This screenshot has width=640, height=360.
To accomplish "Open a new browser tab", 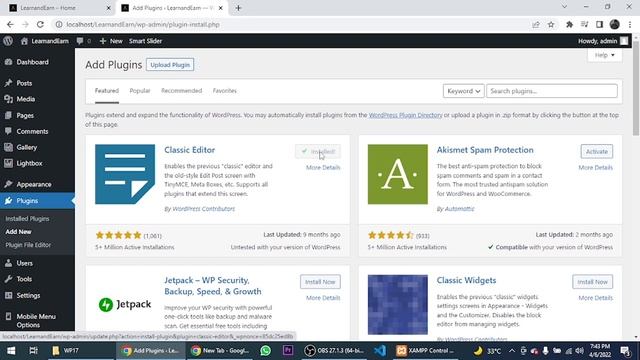I will [x=238, y=8].
